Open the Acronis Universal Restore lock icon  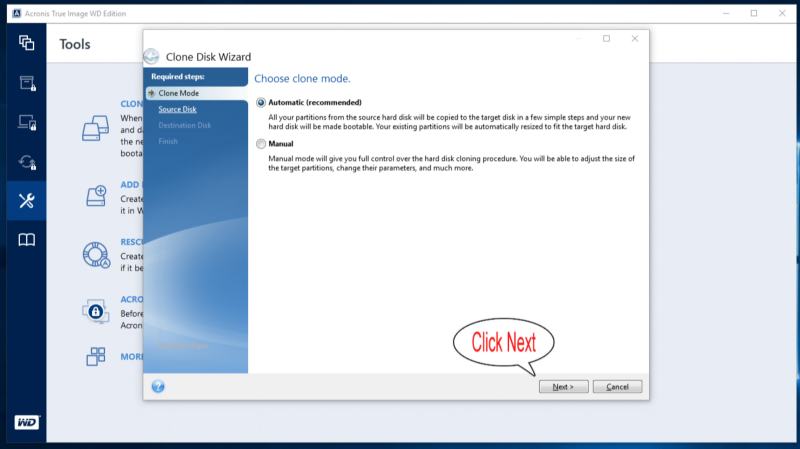tap(95, 311)
